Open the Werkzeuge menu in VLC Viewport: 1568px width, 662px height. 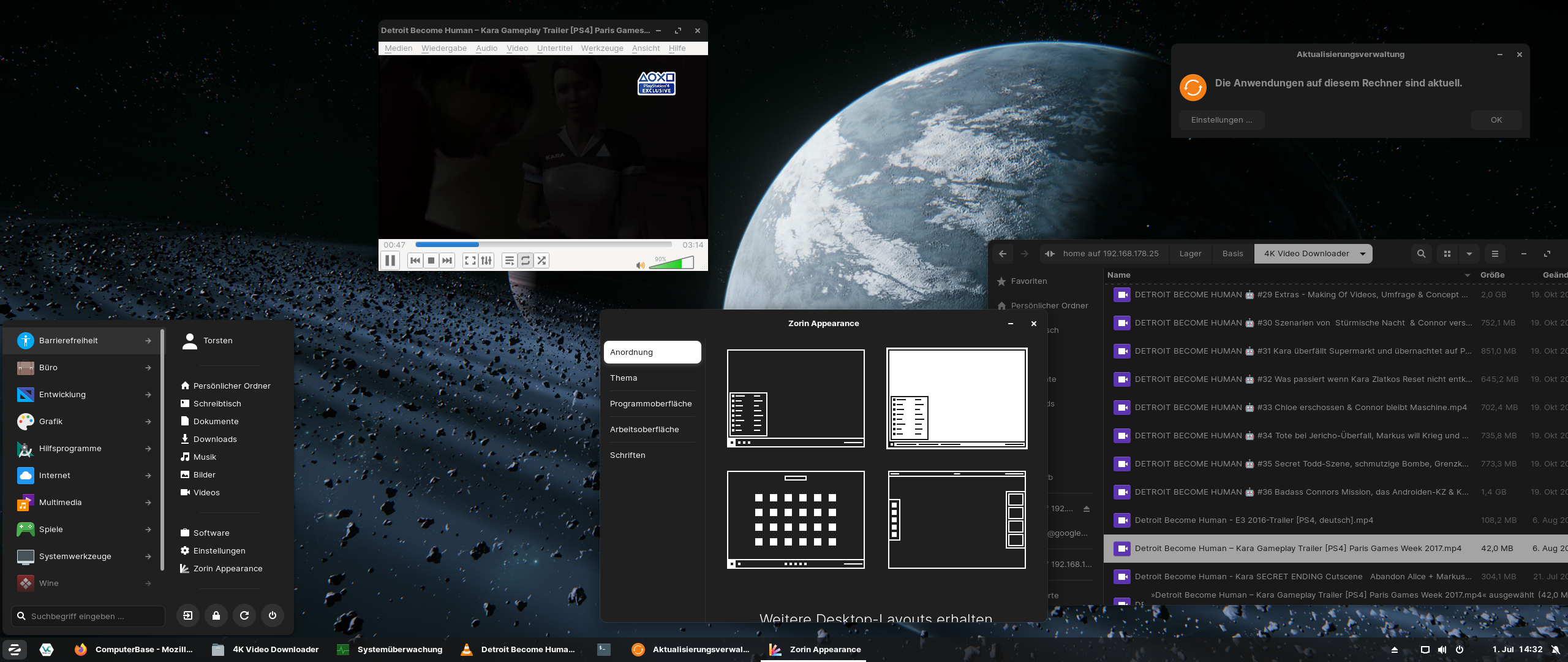tap(602, 48)
